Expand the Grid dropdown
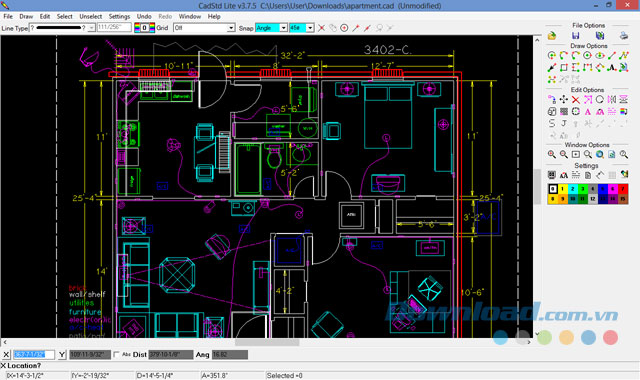Image resolution: width=640 pixels, height=380 pixels. coord(231,28)
